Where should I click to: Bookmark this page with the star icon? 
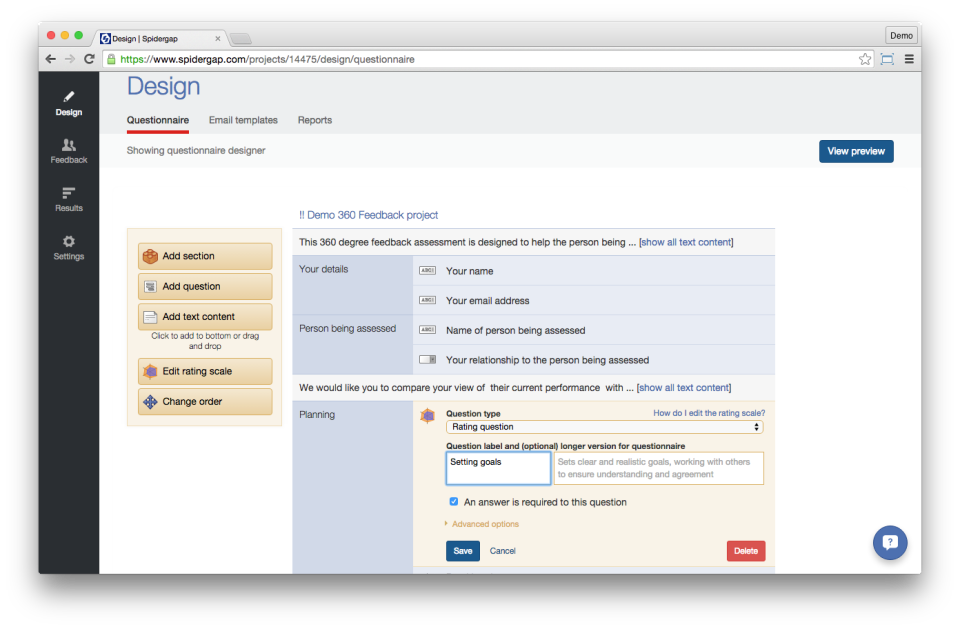tap(865, 59)
